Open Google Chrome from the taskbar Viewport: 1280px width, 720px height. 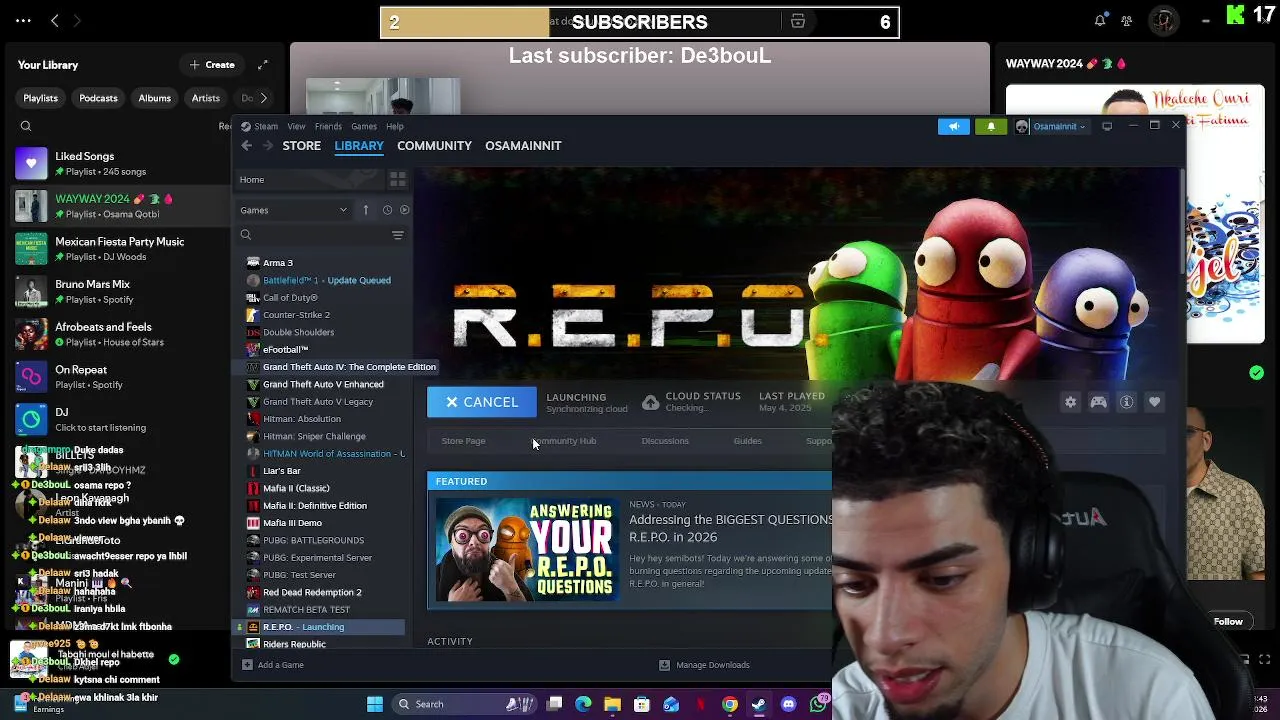point(730,704)
